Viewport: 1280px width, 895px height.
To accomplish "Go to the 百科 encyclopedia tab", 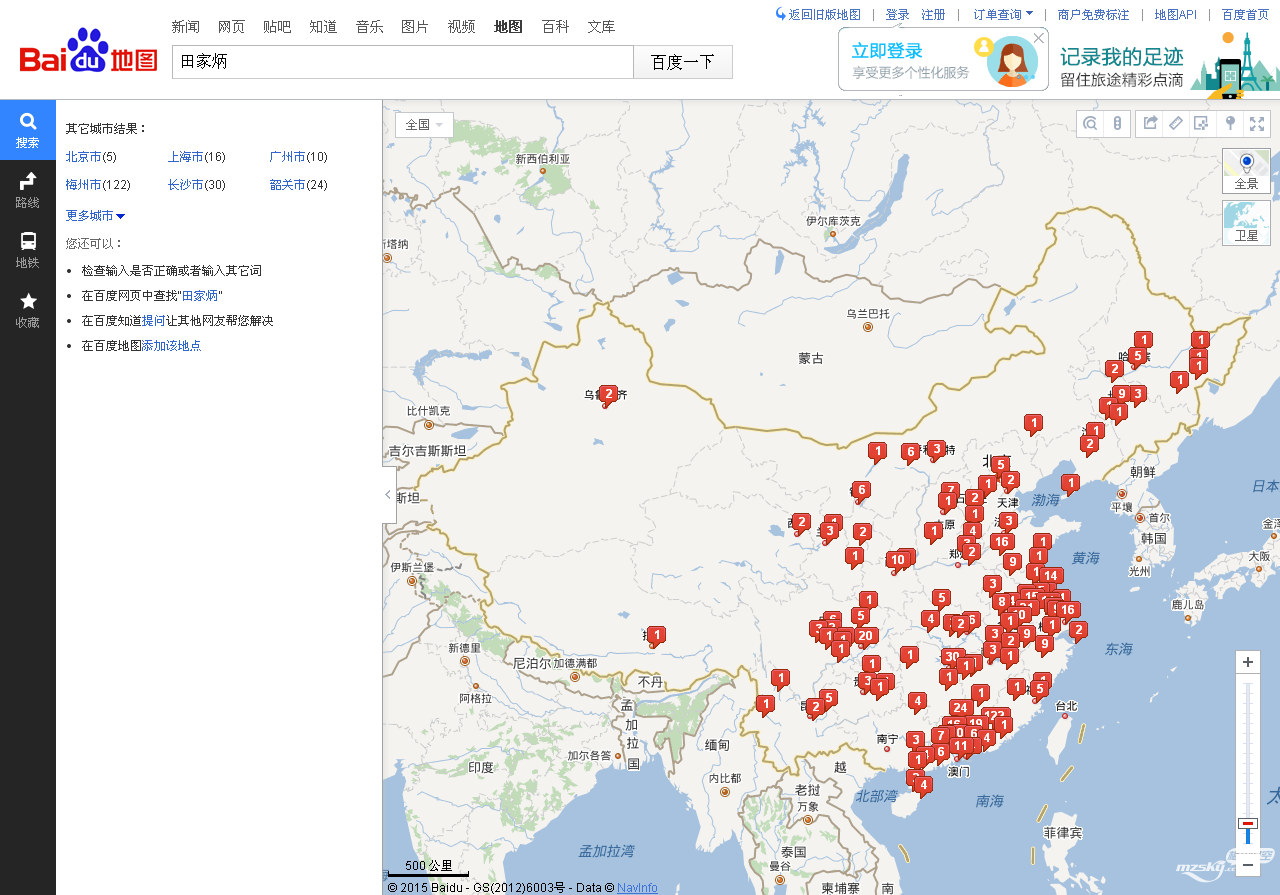I will click(x=555, y=27).
